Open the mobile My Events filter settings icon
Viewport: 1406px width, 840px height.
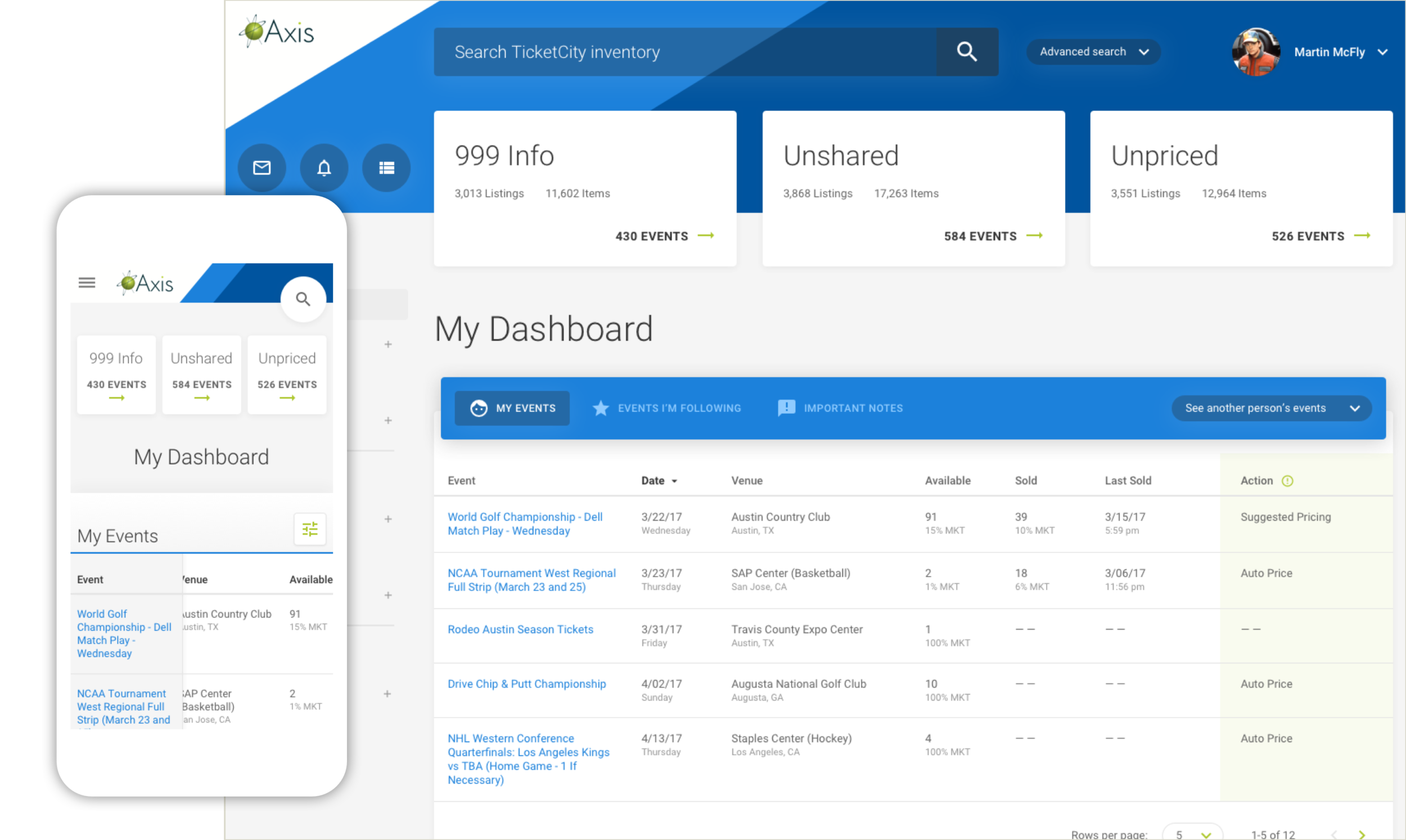coord(310,529)
